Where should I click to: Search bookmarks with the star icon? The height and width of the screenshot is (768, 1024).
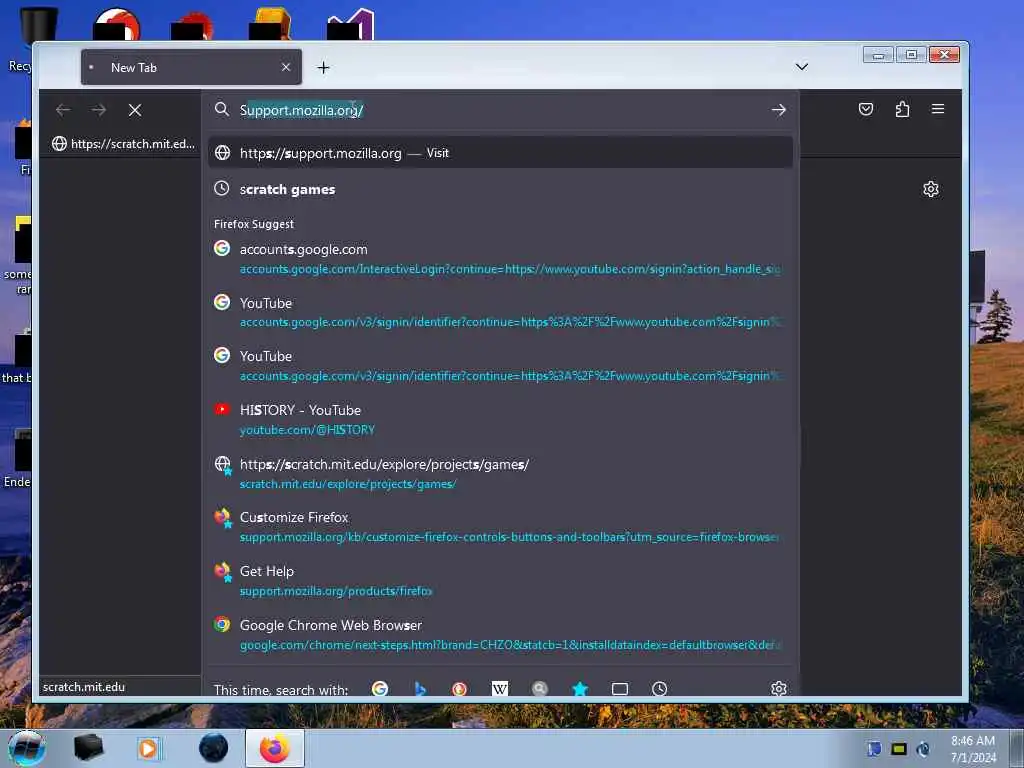click(580, 688)
